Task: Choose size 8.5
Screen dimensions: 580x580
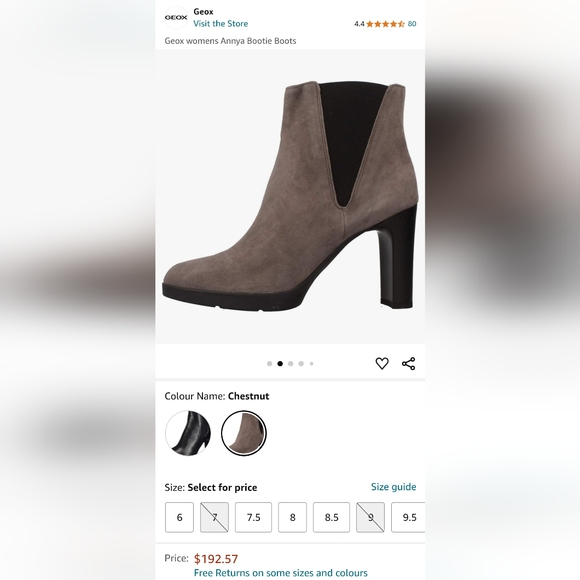Action: click(331, 517)
